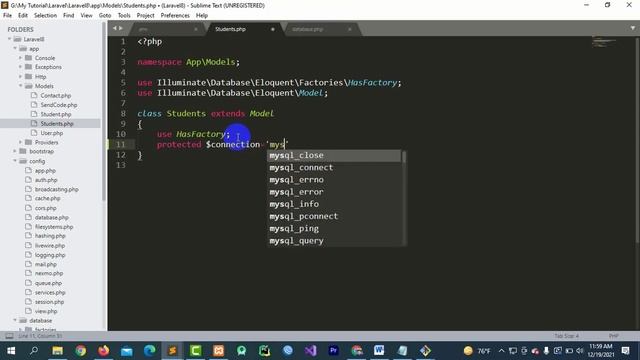
Task: Open cache.php in the sidebar
Action: coord(47,198)
